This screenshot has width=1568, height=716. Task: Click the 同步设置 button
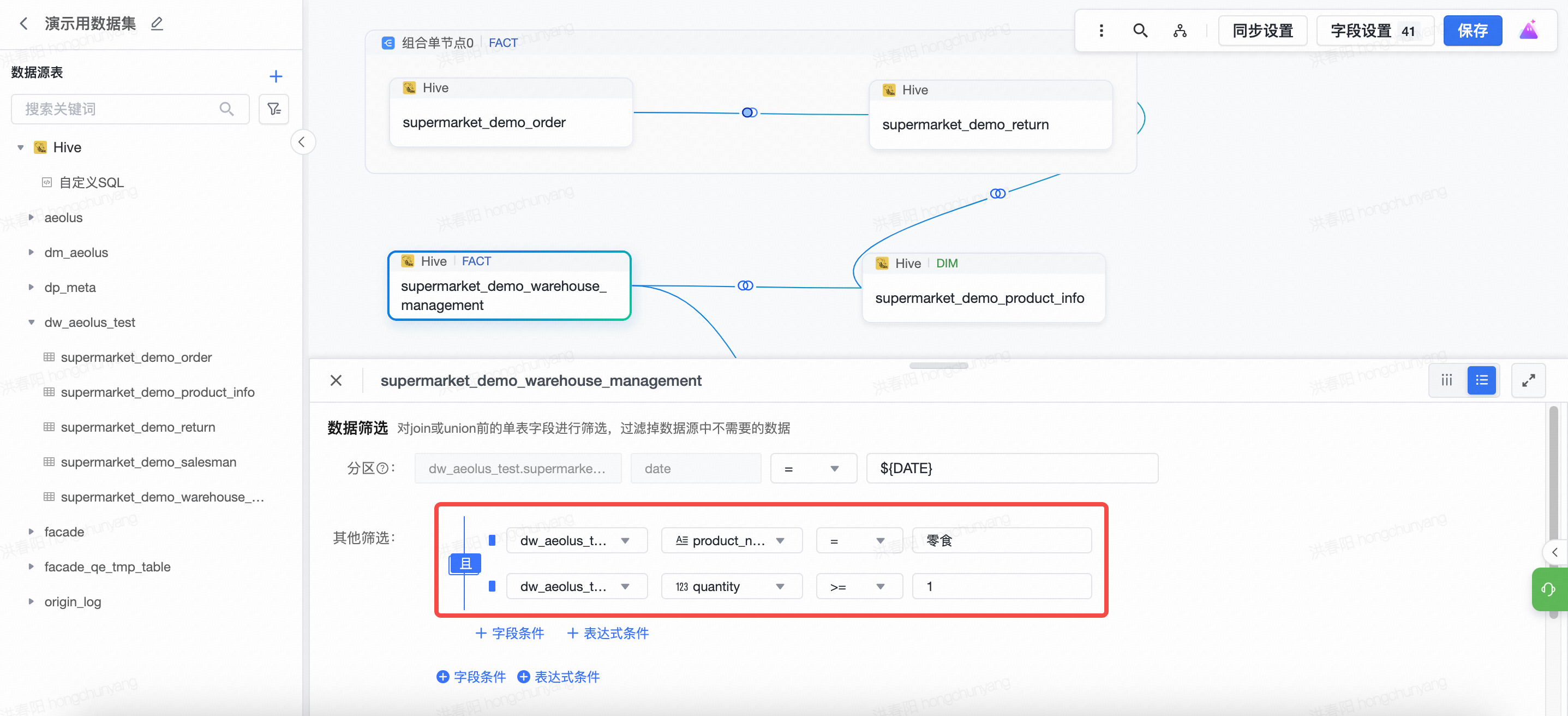(x=1262, y=31)
